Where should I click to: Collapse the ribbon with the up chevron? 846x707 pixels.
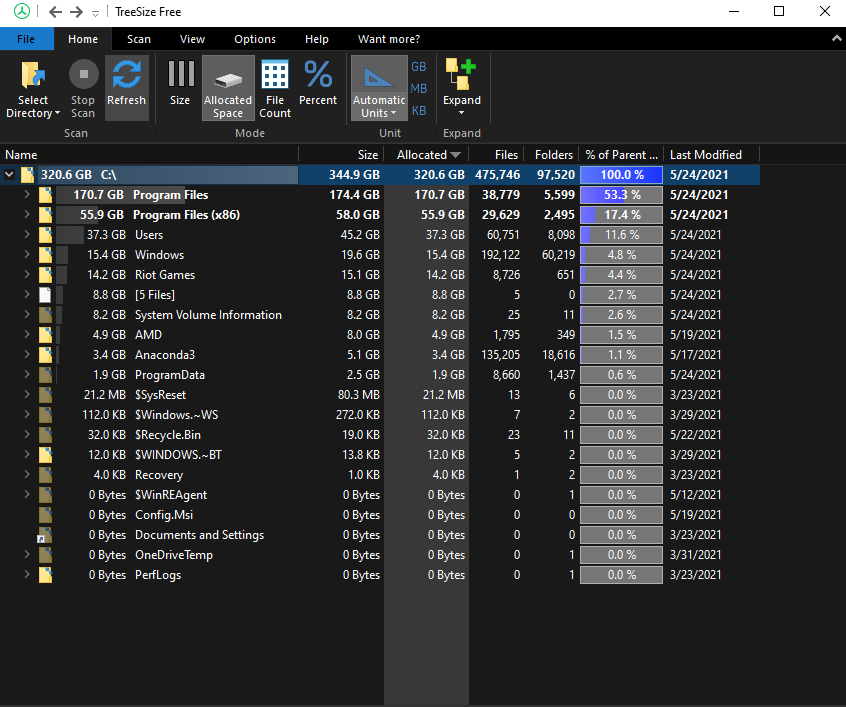pyautogui.click(x=836, y=38)
